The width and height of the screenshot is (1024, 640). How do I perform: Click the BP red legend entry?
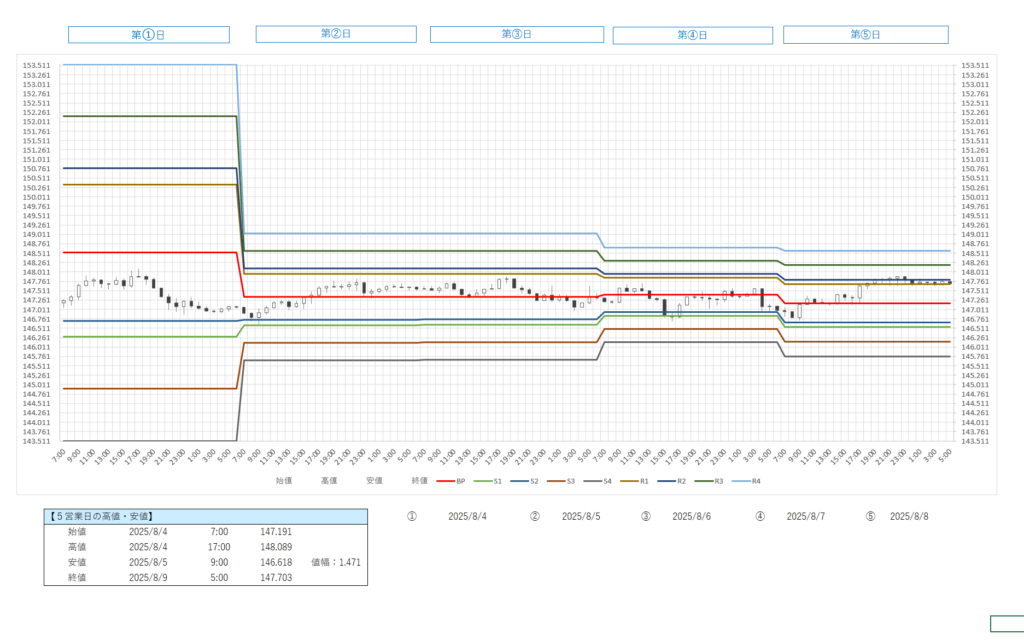coord(452,481)
